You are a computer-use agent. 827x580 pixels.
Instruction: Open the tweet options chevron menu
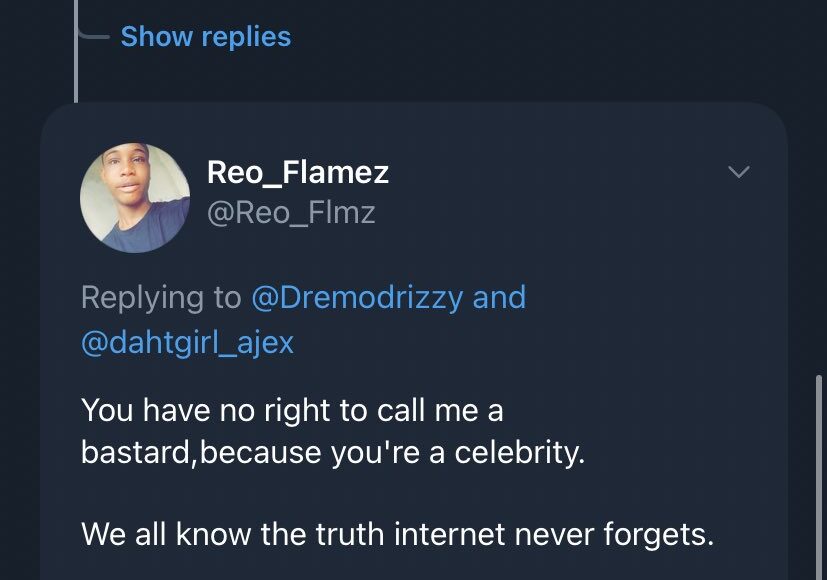pos(738,173)
